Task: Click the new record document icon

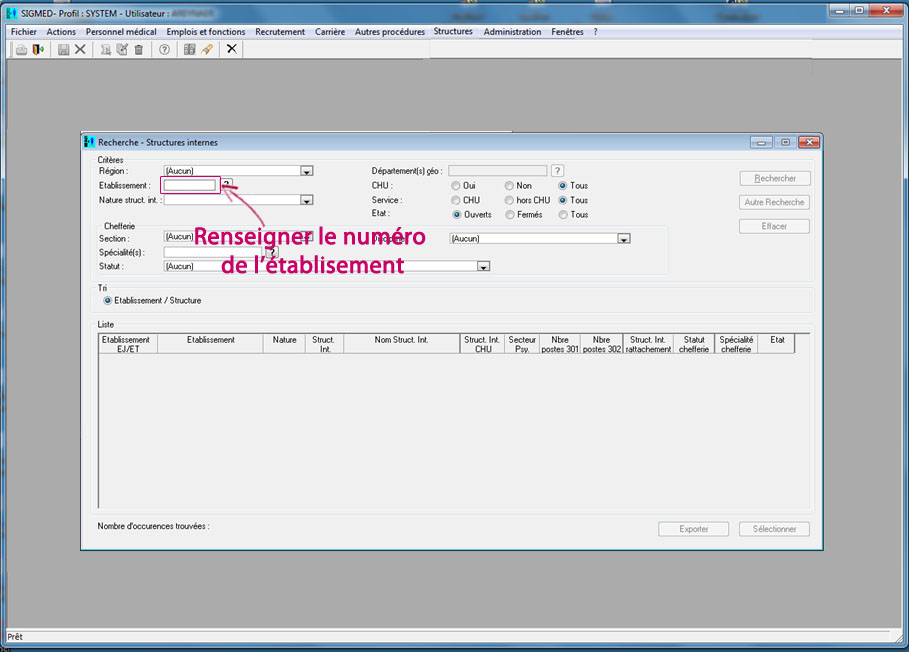Action: 106,50
